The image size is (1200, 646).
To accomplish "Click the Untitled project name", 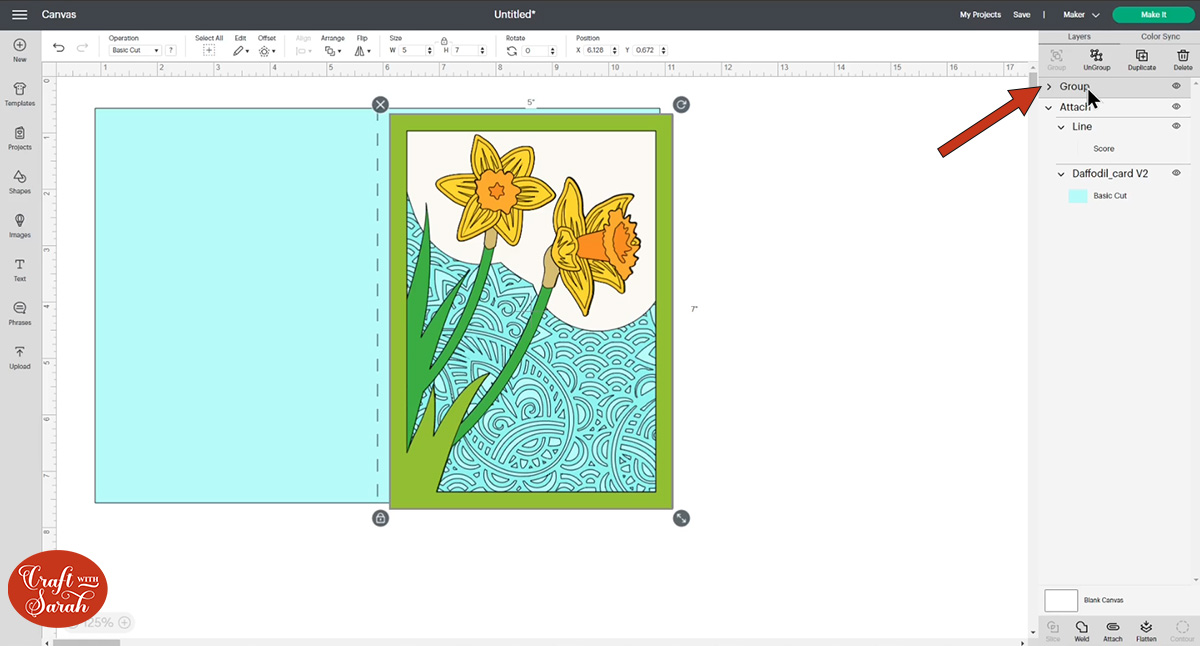I will tap(515, 15).
